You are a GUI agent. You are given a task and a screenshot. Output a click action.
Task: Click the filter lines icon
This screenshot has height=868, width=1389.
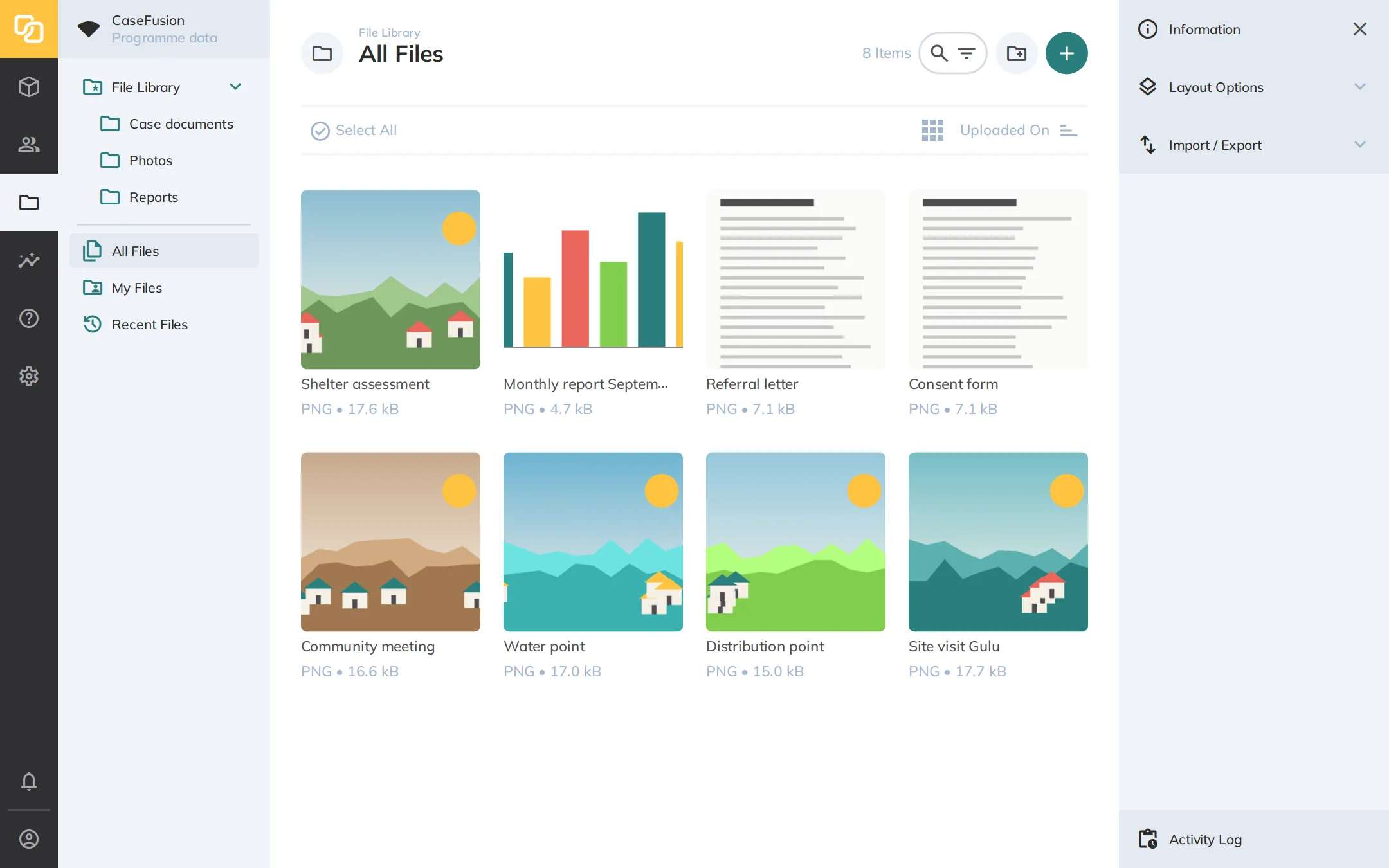click(x=967, y=53)
